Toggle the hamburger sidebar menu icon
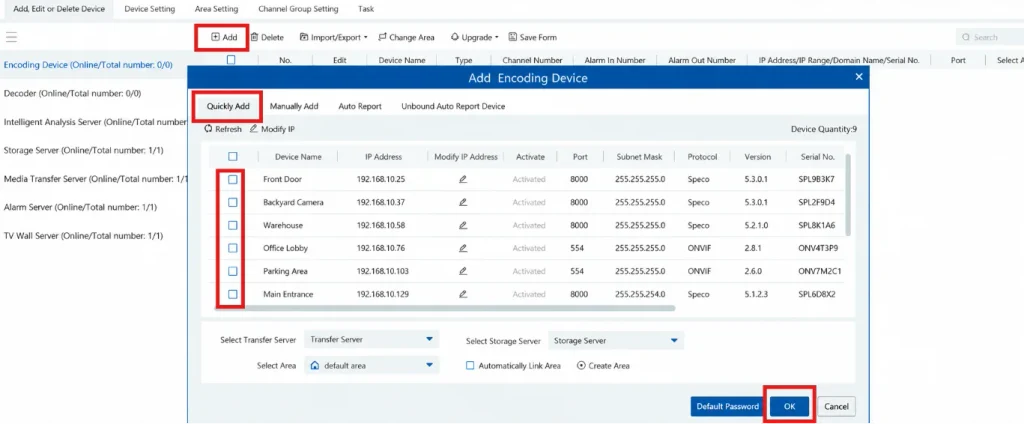 point(11,37)
